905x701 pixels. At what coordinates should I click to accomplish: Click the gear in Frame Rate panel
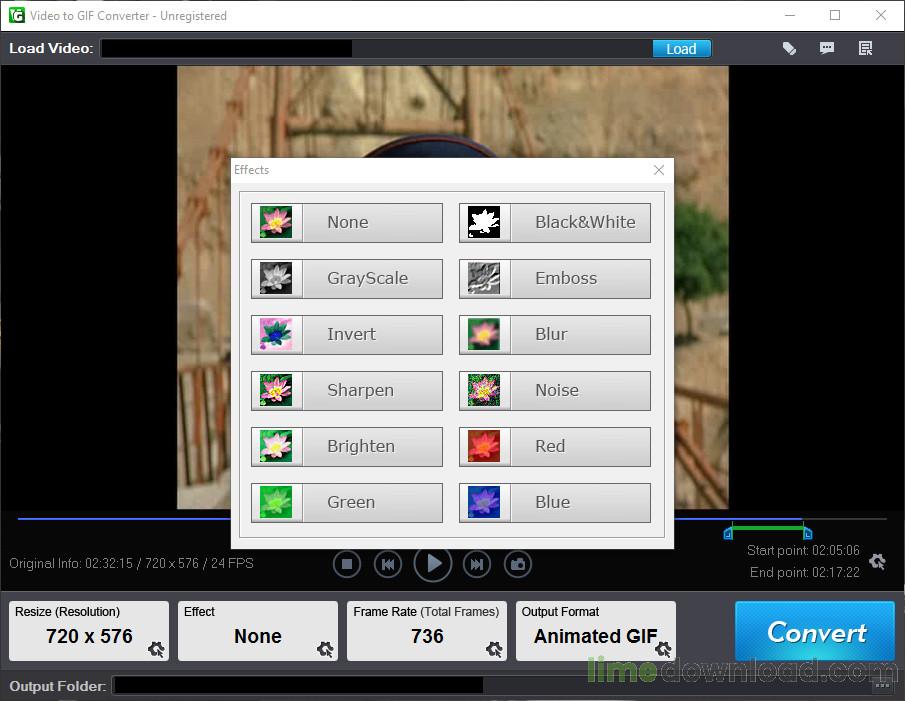[494, 649]
